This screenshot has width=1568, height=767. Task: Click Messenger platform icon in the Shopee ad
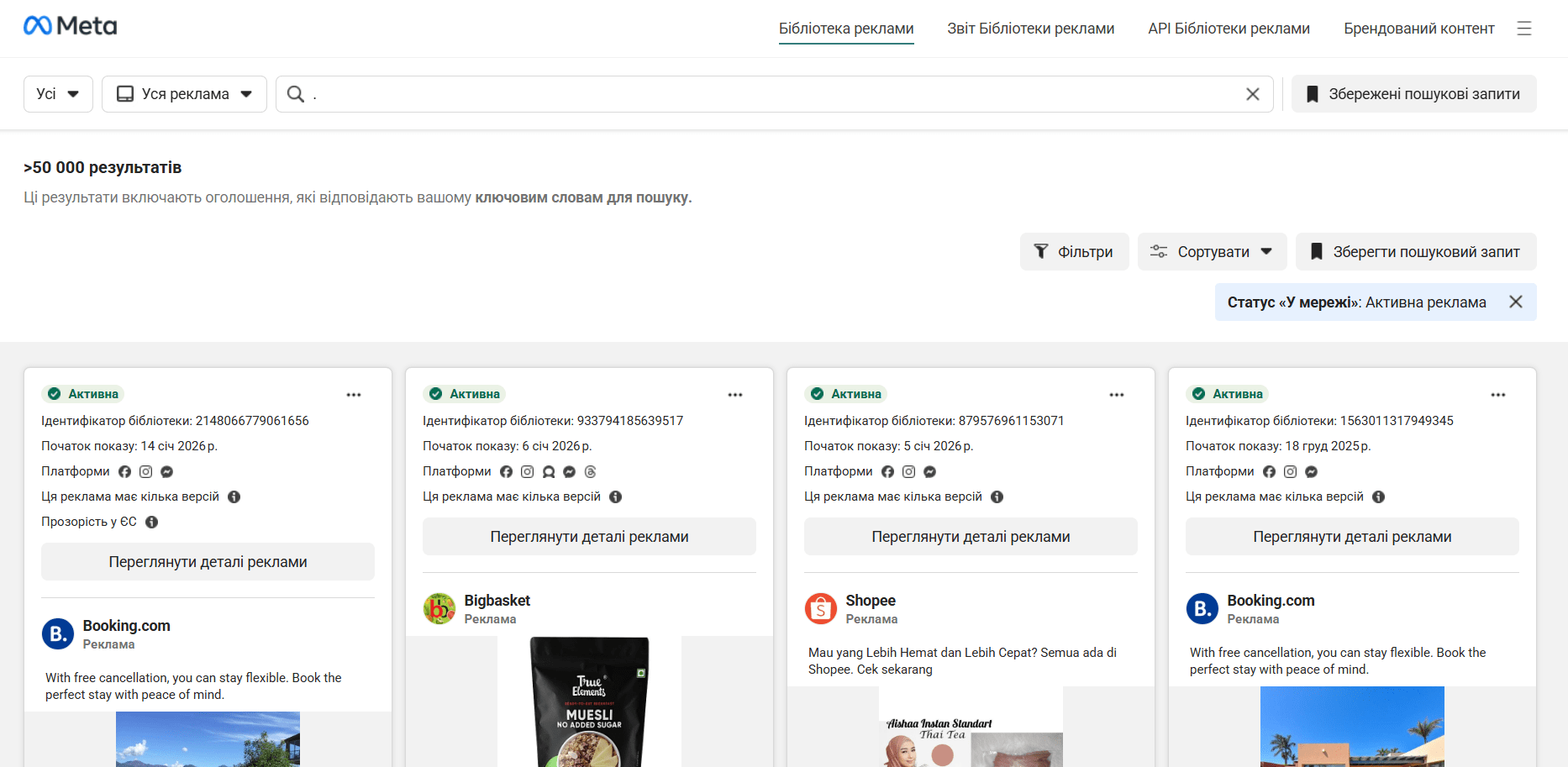tap(930, 472)
